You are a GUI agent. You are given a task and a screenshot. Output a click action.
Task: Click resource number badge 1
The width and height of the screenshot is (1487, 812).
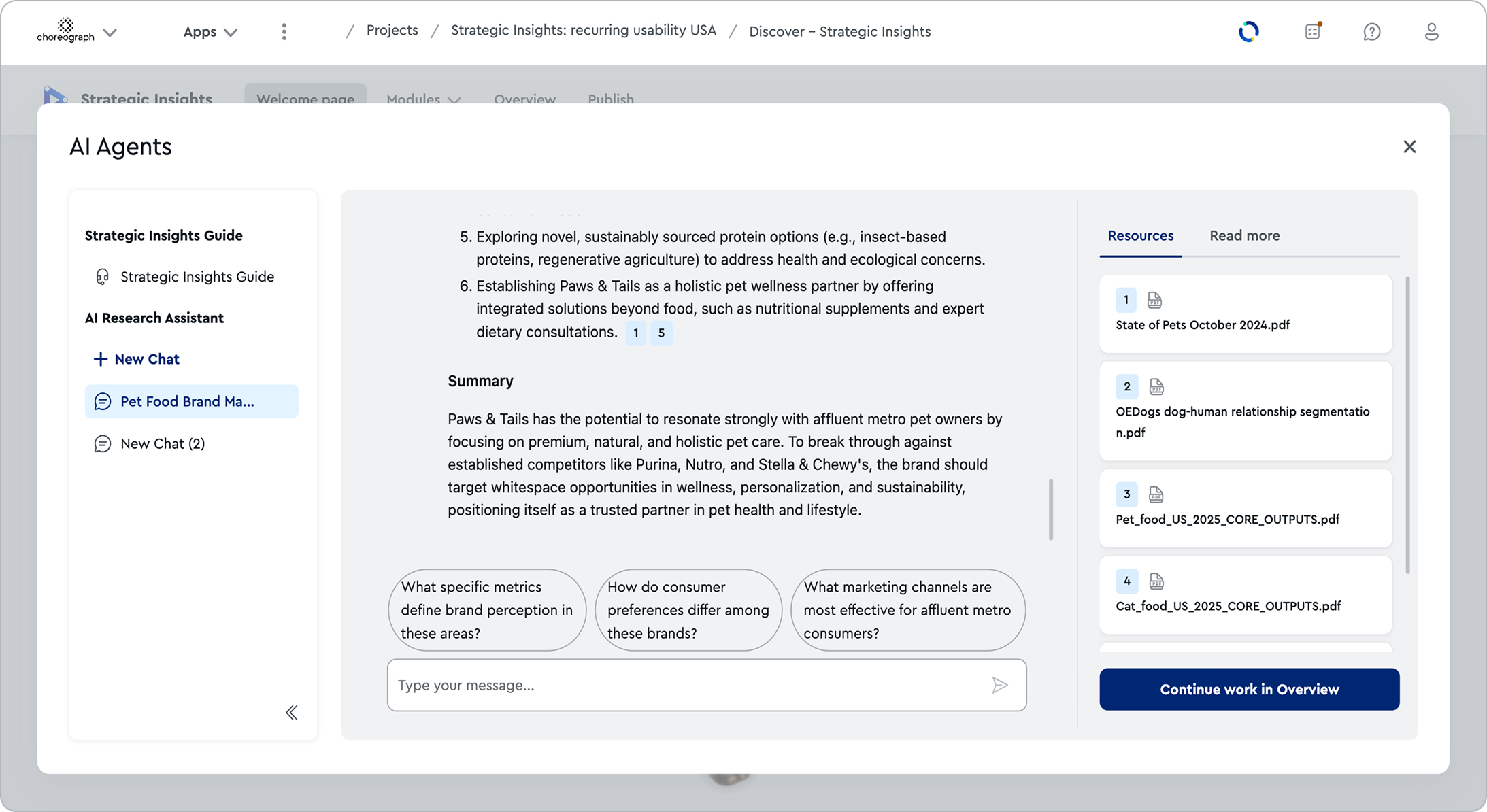coord(1126,300)
